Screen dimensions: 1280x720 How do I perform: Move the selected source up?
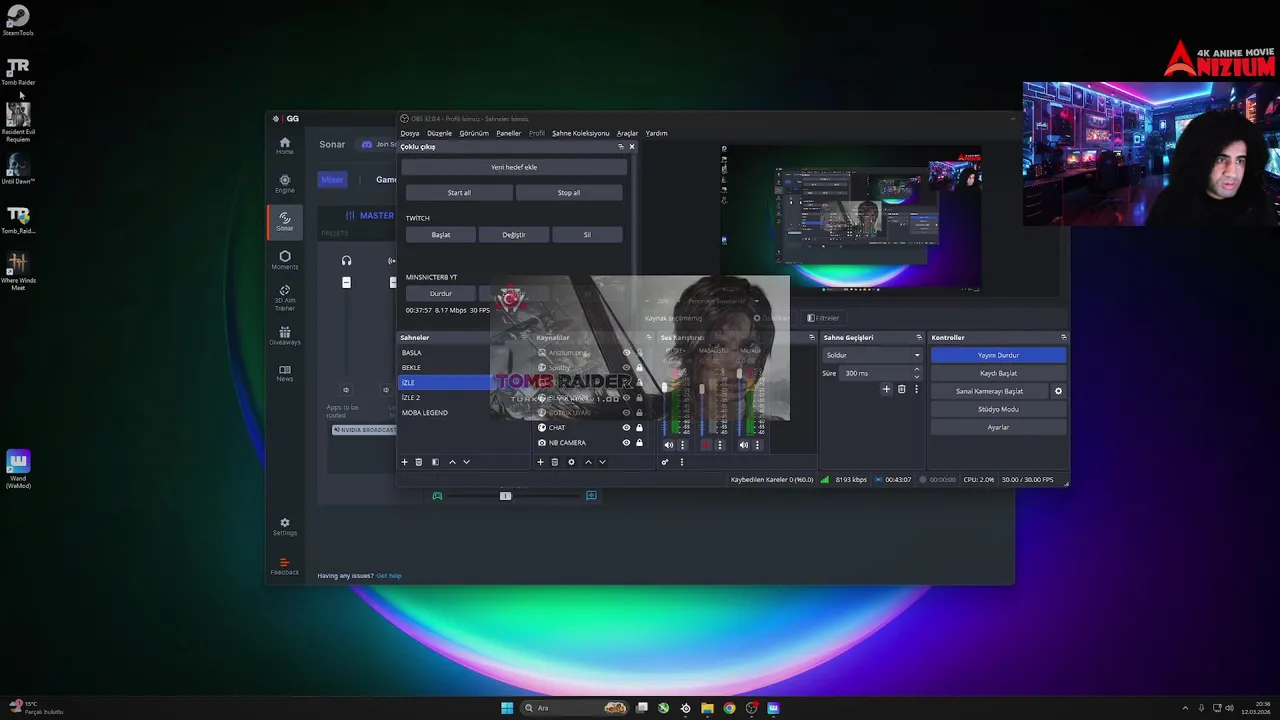(x=588, y=462)
